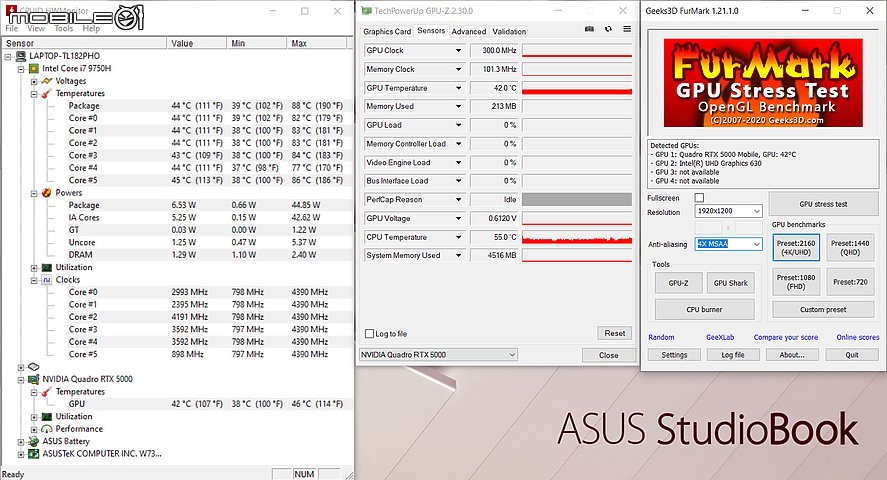This screenshot has height=480, width=887.
Task: Open the Memory Clock sensor dropdown arrow
Action: click(x=458, y=69)
